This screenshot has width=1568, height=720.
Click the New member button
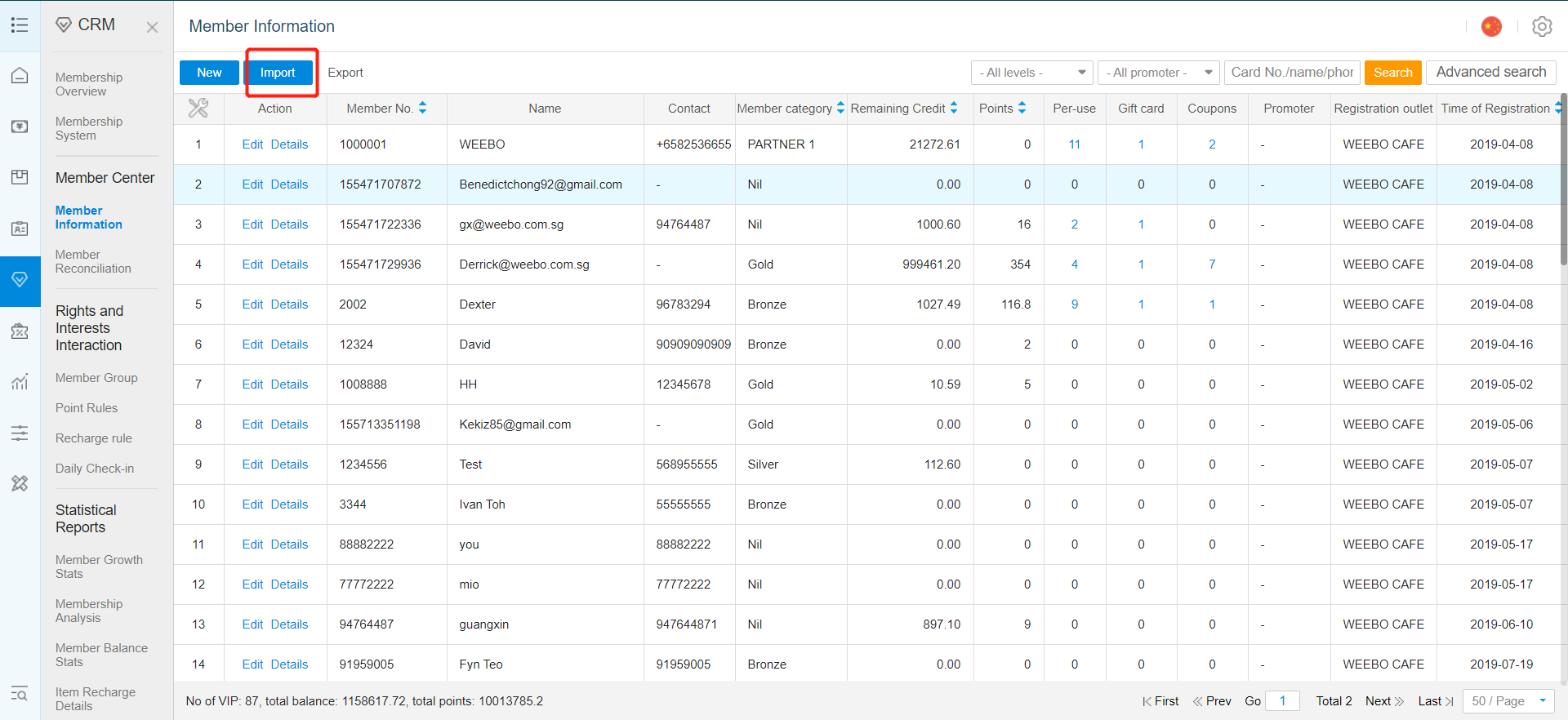click(x=209, y=73)
